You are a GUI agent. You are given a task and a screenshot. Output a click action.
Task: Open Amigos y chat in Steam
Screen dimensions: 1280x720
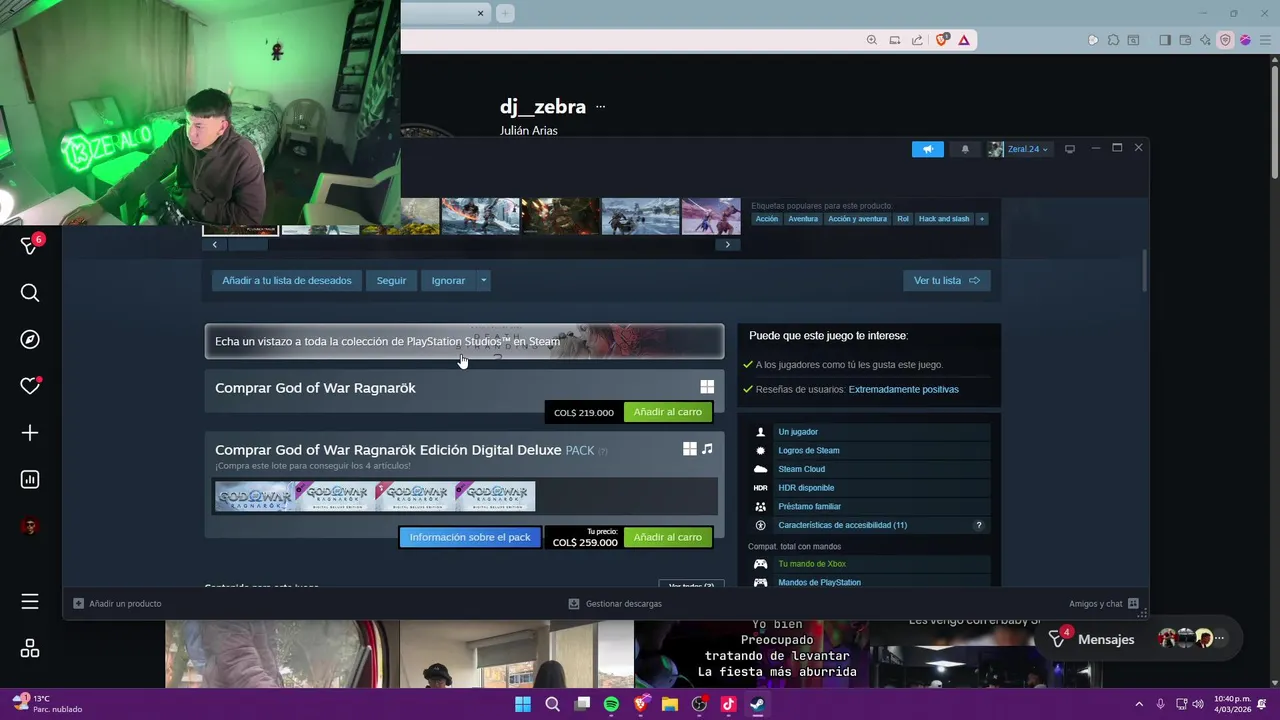tap(1104, 603)
